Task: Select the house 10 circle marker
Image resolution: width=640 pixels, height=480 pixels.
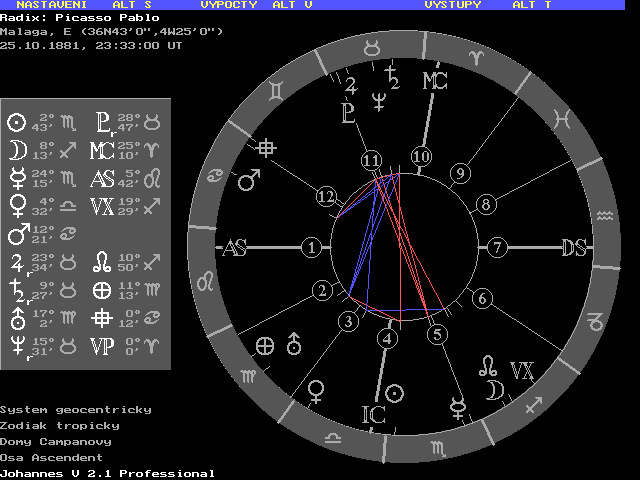Action: pos(421,156)
